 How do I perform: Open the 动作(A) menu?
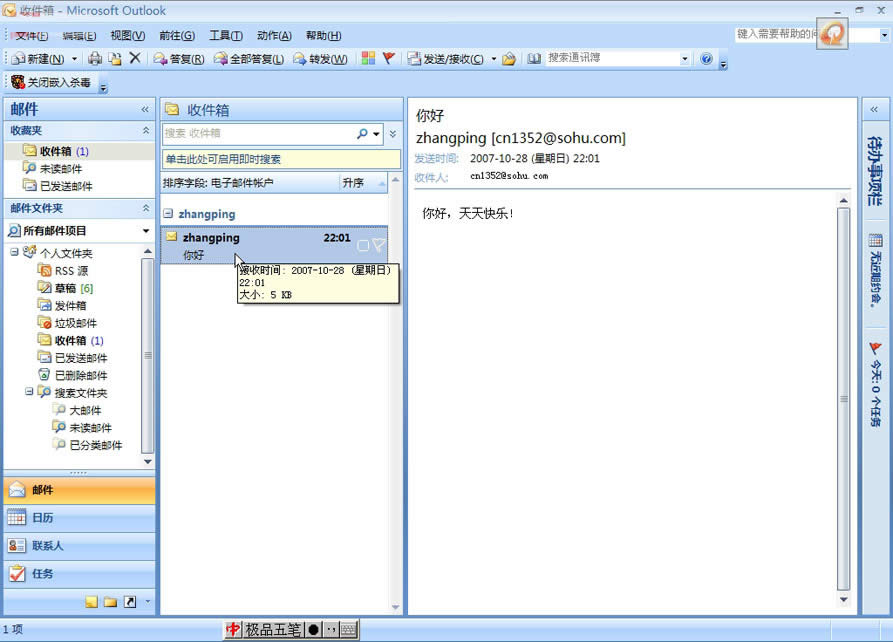pos(274,35)
